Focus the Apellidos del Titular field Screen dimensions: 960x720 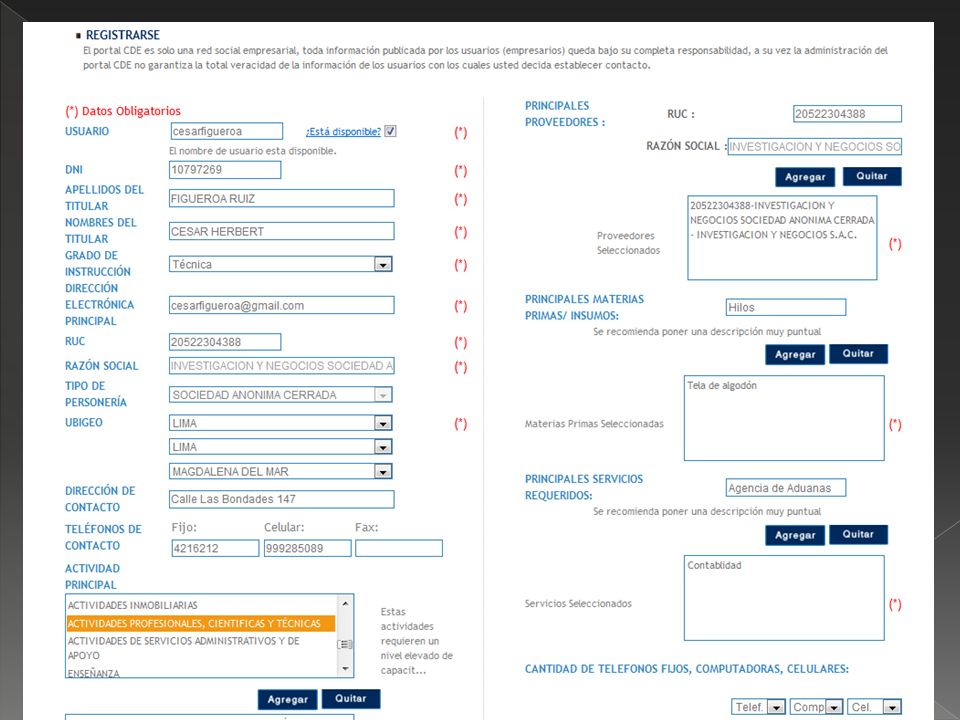282,198
